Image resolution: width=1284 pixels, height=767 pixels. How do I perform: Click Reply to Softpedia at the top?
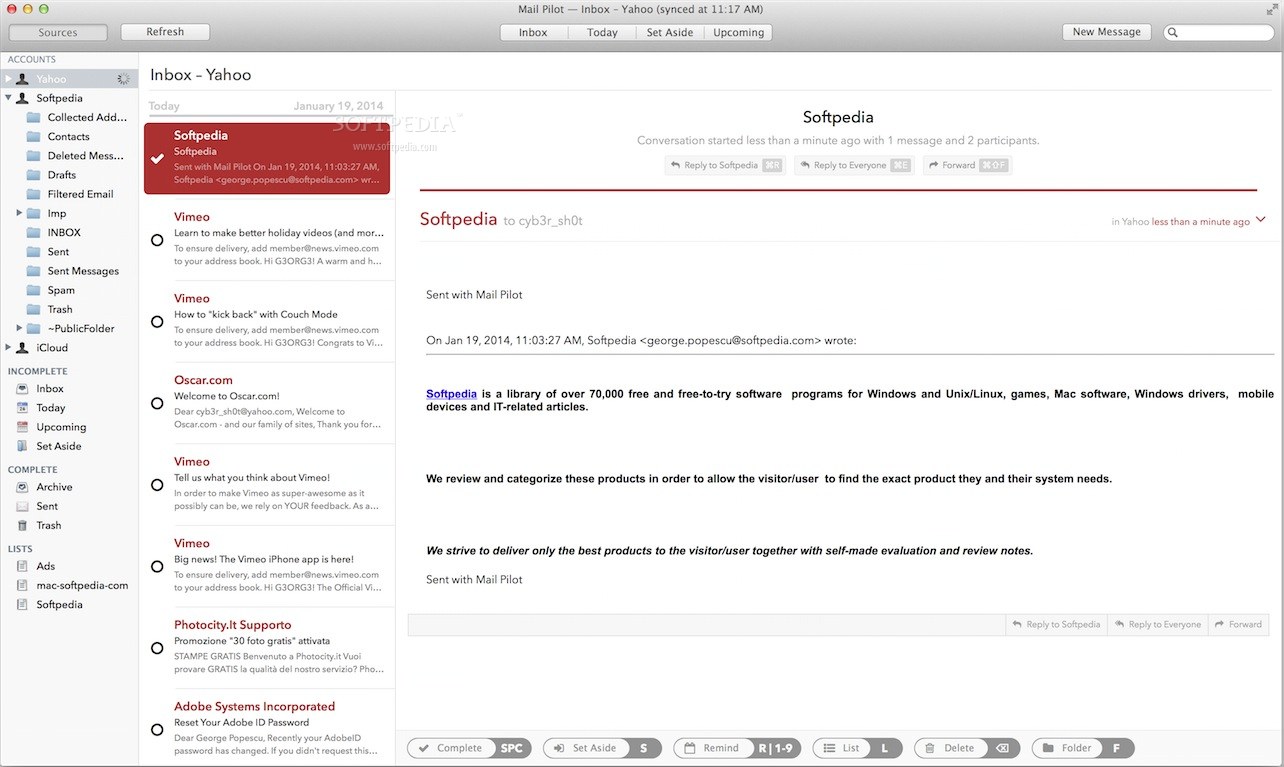[x=725, y=165]
